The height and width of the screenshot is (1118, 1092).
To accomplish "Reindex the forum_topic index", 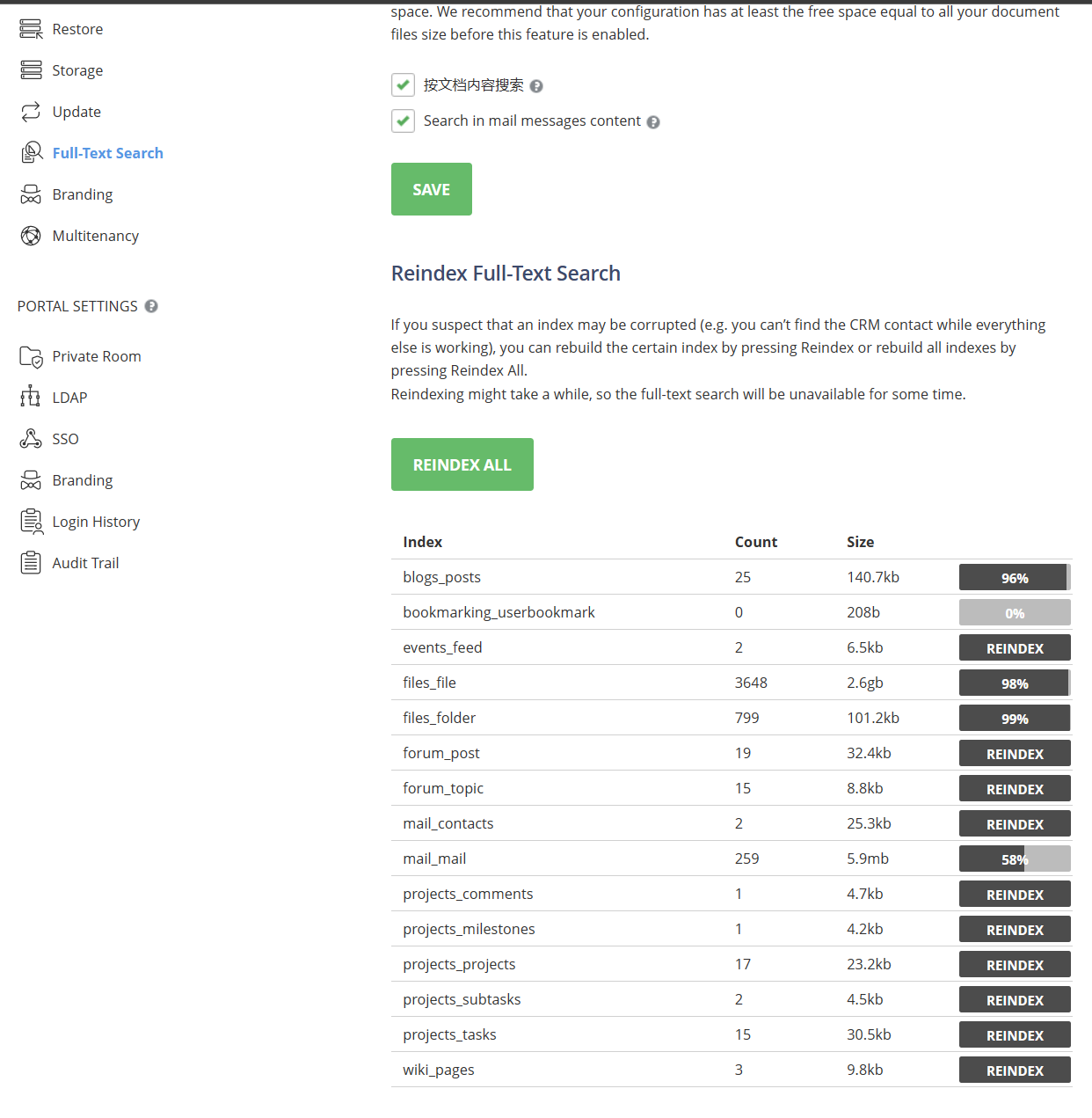I will tap(1014, 788).
